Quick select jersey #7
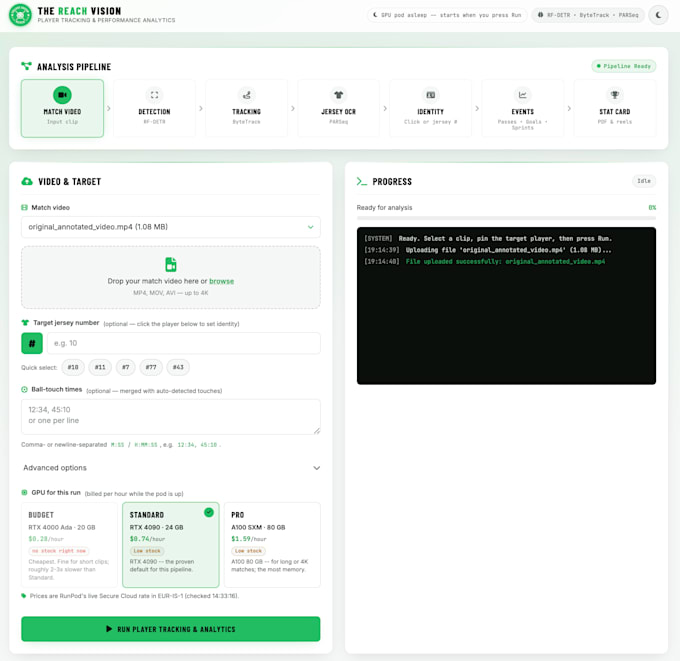Screen dimensions: 680x661 pos(125,367)
